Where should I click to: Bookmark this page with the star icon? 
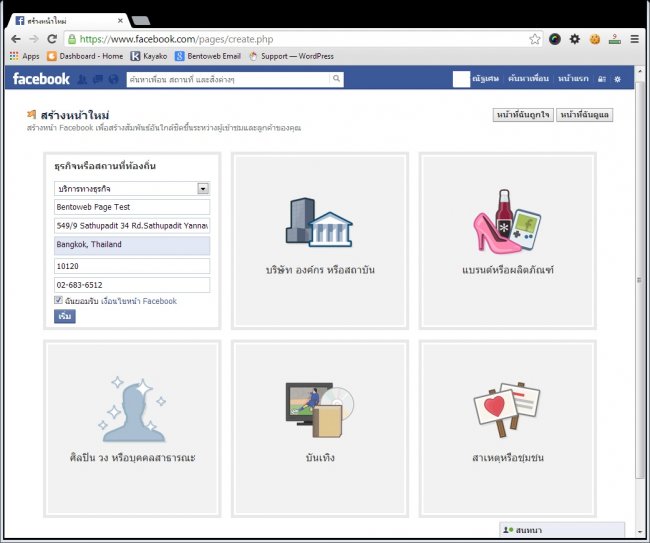point(535,39)
